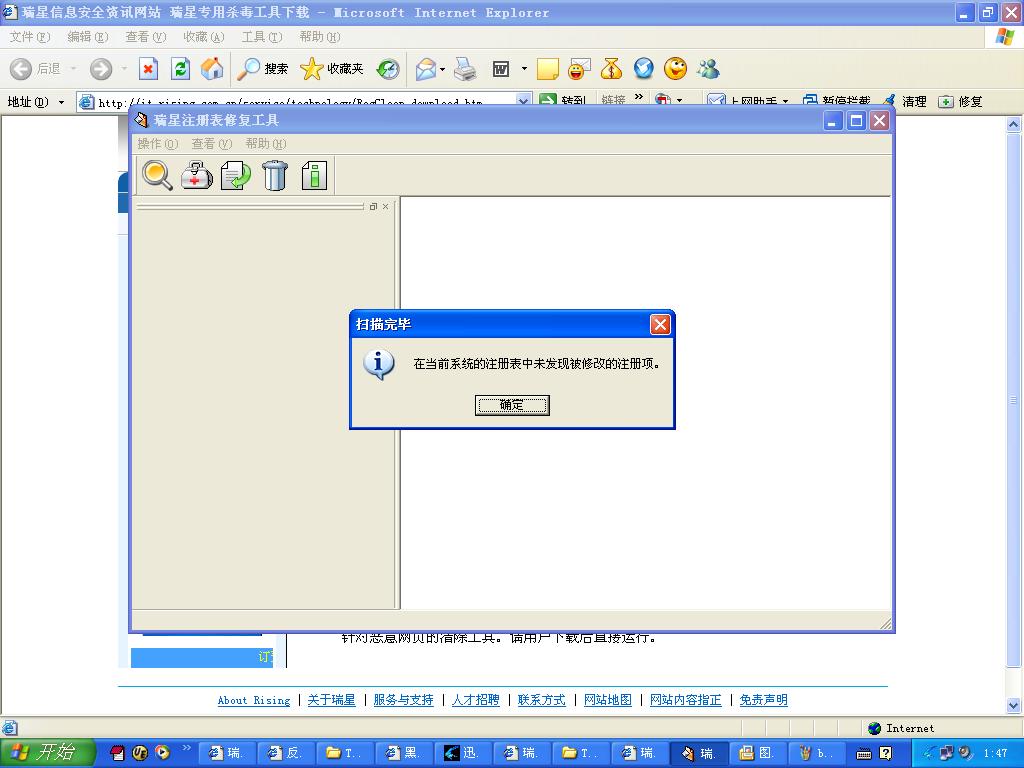Click the magnifier scan icon in registry tool
Viewport: 1024px width, 768px height.
pyautogui.click(x=157, y=175)
